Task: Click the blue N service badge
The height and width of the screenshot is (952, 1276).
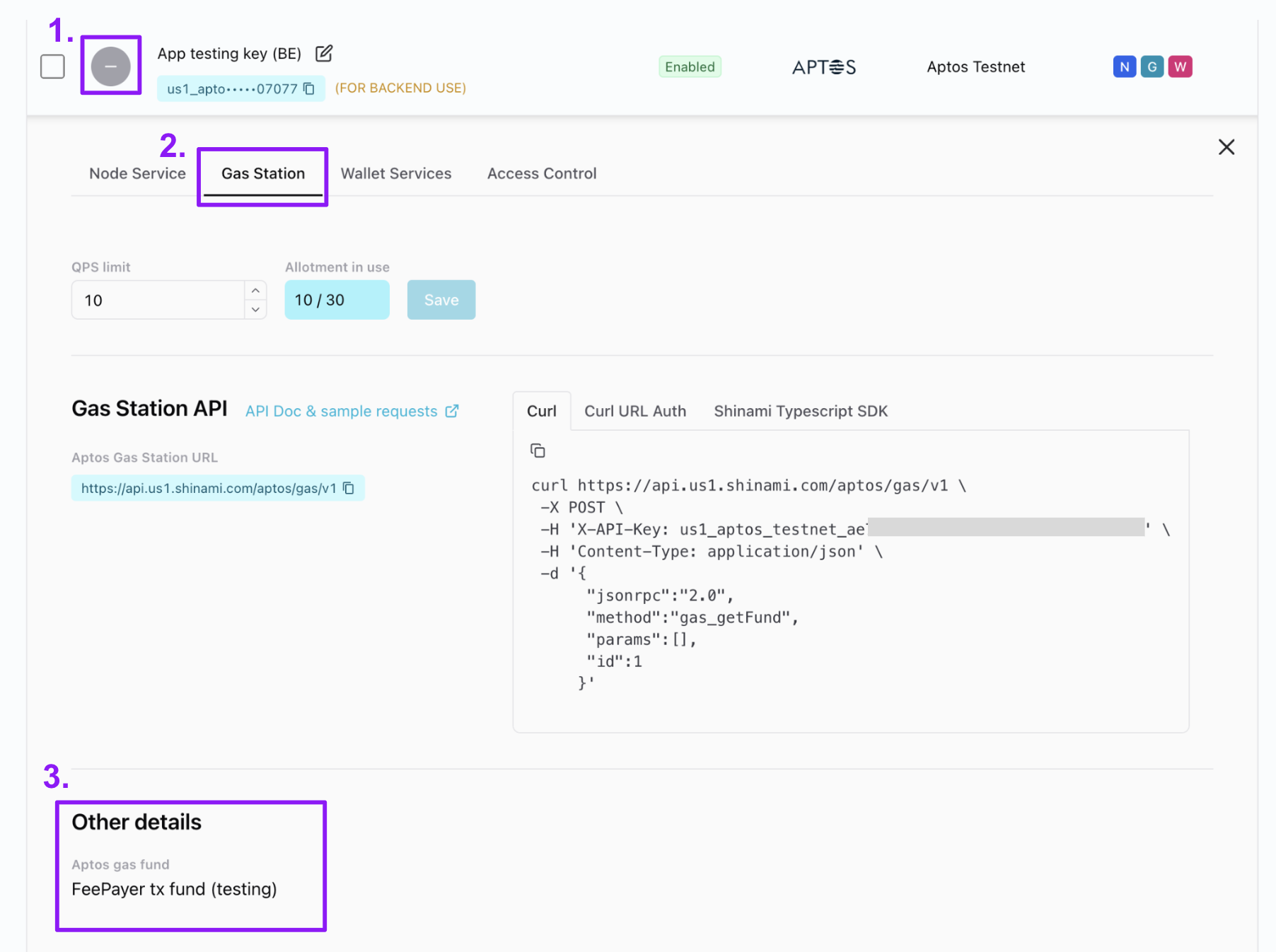Action: [x=1124, y=66]
